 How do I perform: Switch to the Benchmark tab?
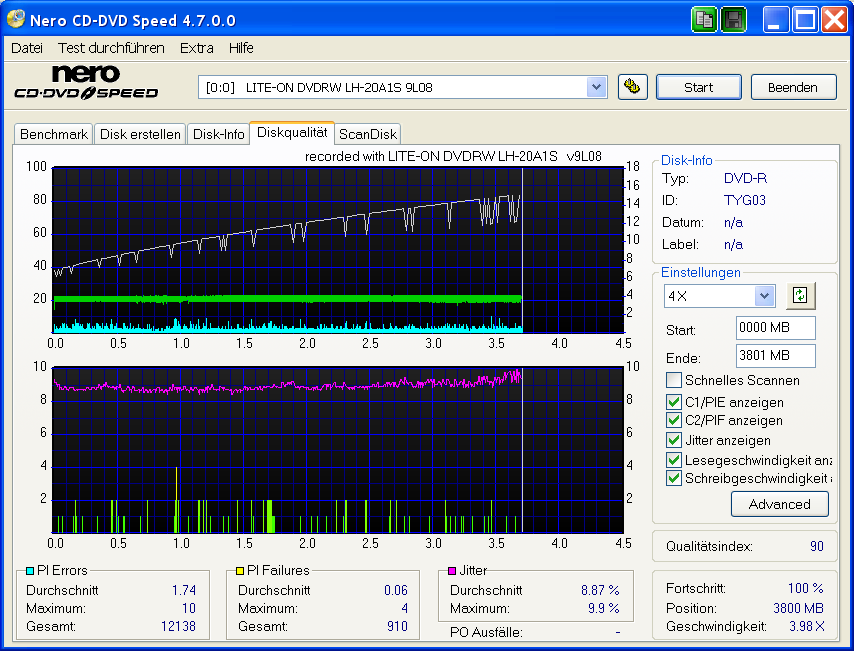(x=53, y=133)
